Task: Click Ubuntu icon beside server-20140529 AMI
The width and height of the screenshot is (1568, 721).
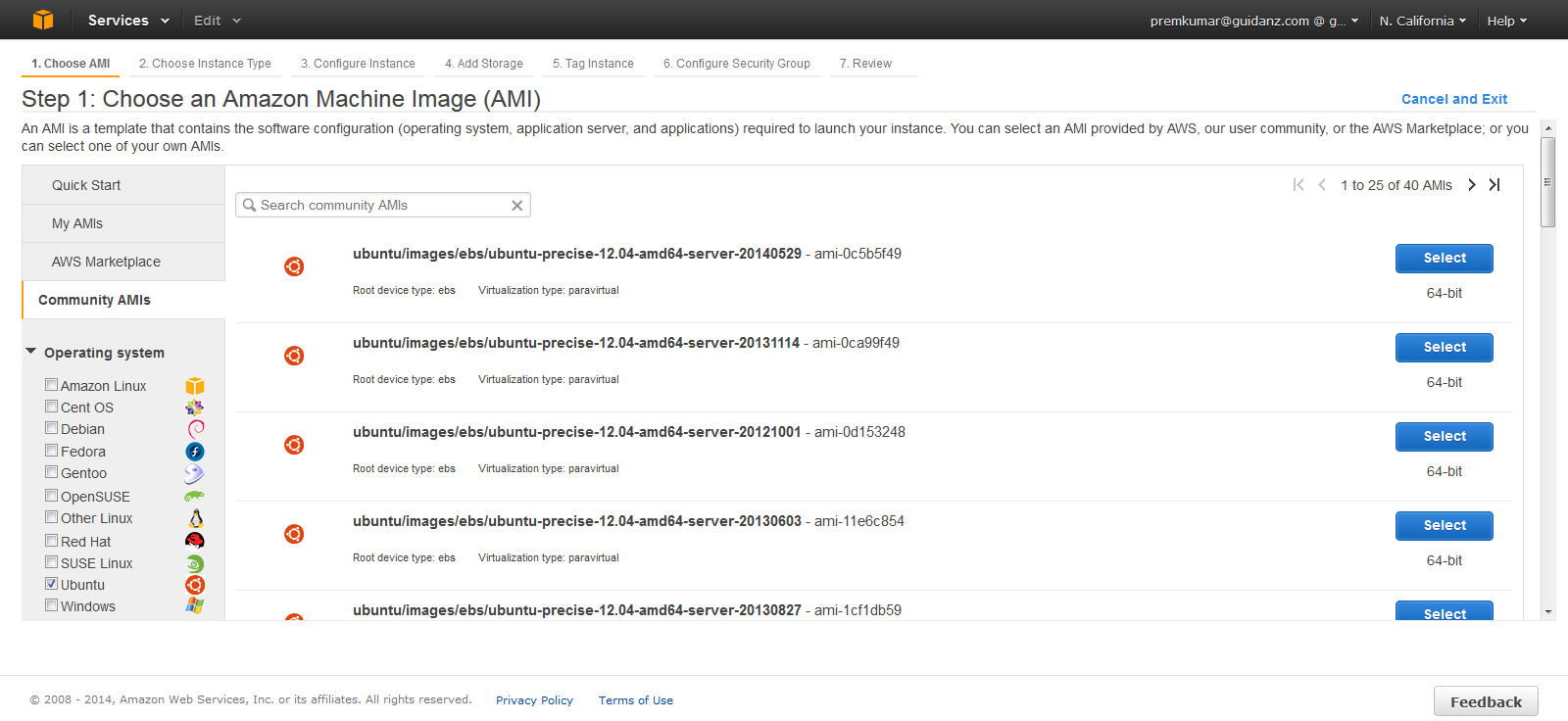Action: (294, 266)
